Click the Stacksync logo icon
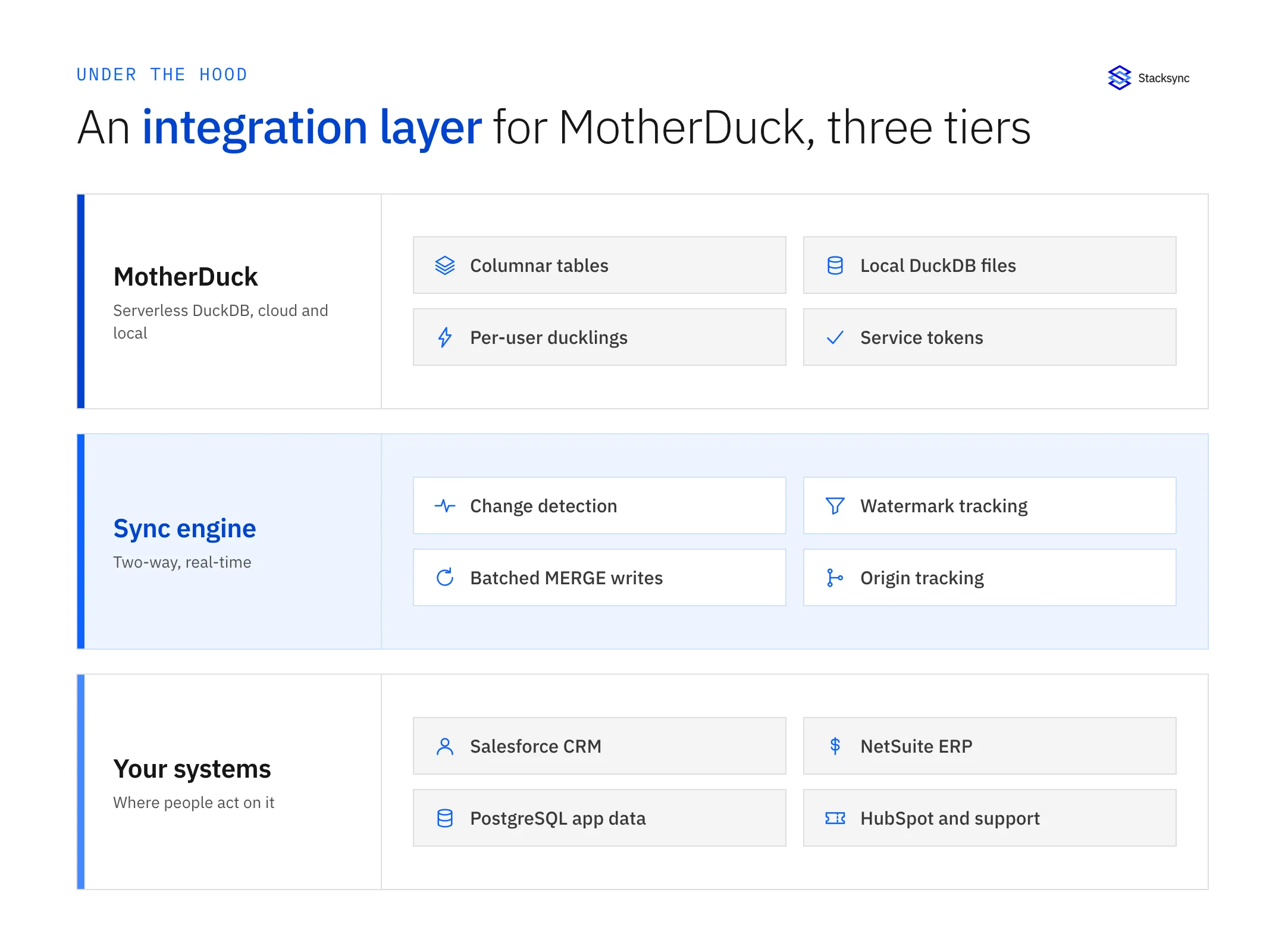The image size is (1285, 952). [x=1119, y=78]
